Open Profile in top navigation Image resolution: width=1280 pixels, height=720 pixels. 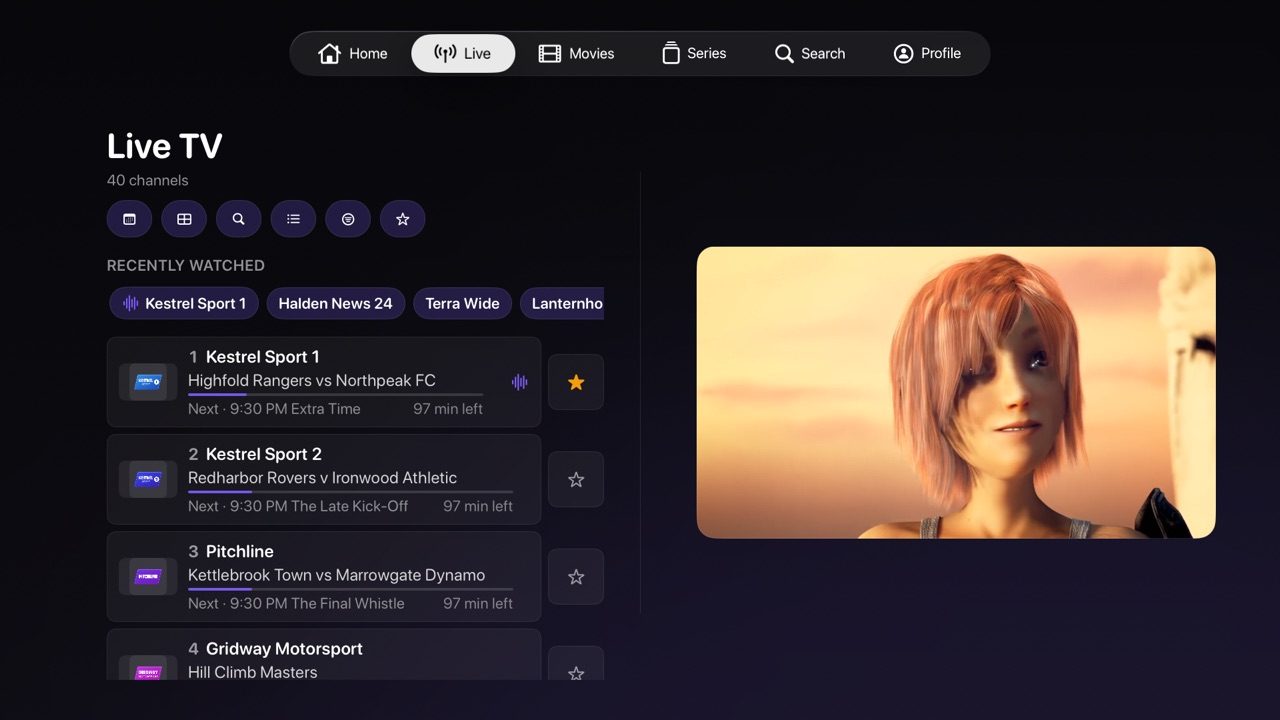pyautogui.click(x=927, y=54)
